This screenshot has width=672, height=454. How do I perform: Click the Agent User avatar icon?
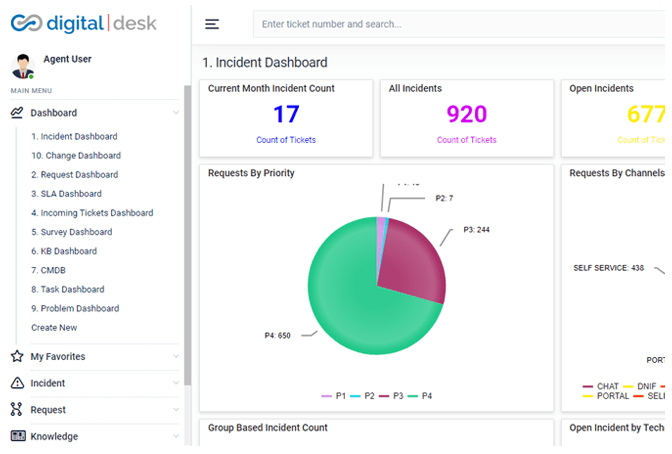[22, 66]
